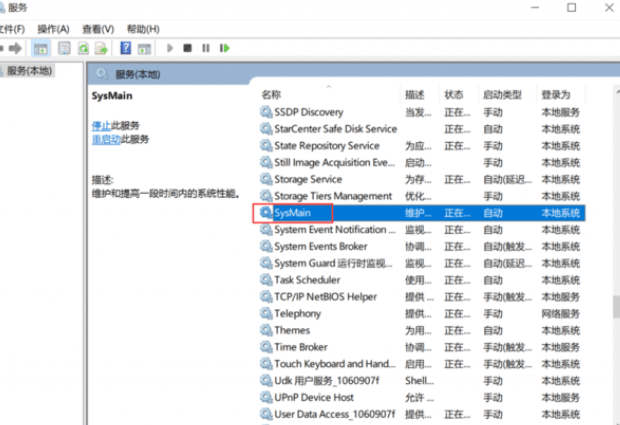Sort by the 描述 column header

[x=415, y=95]
